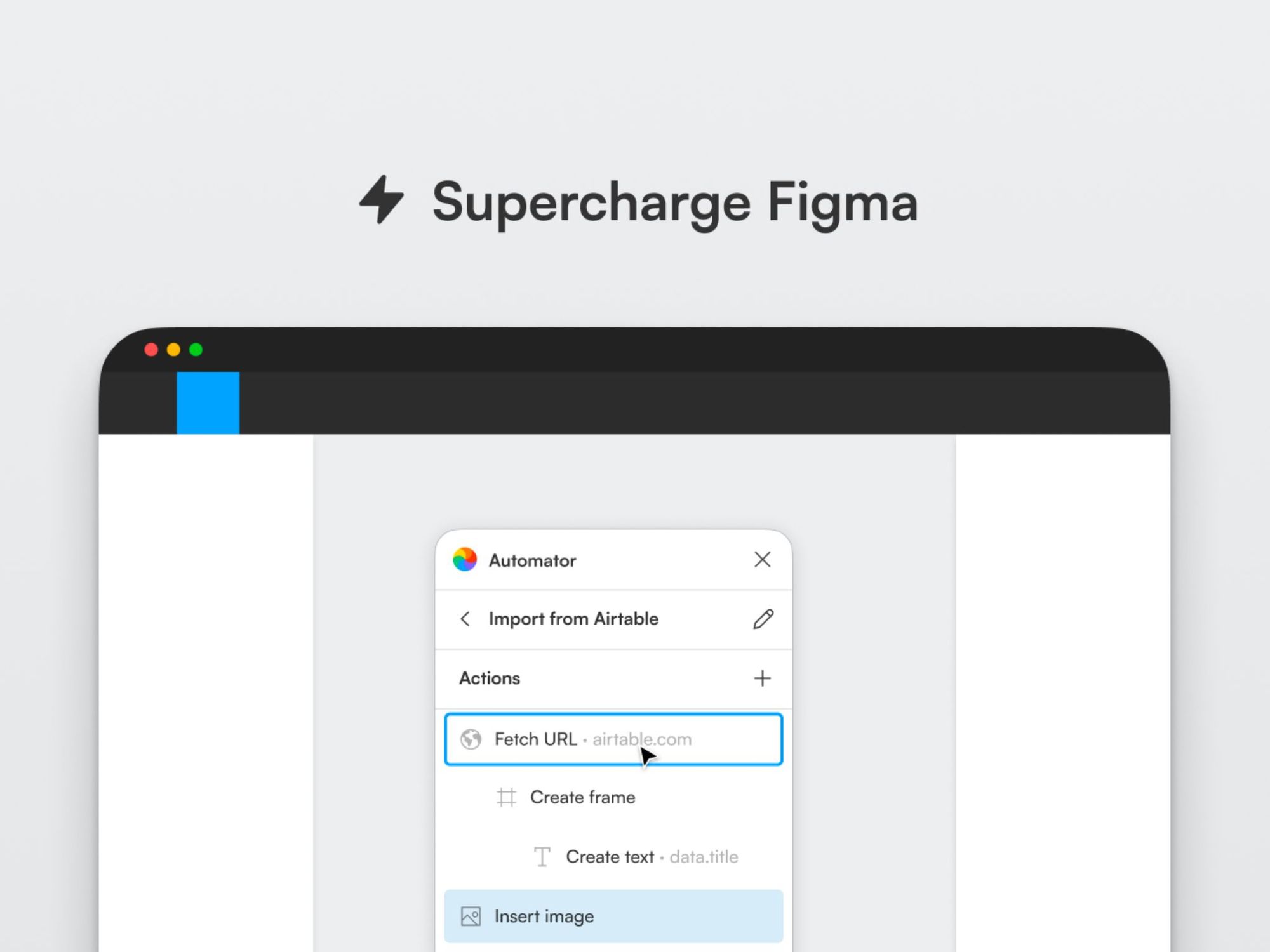Click the Automator color wheel logo
1270x952 pixels.
tap(465, 560)
